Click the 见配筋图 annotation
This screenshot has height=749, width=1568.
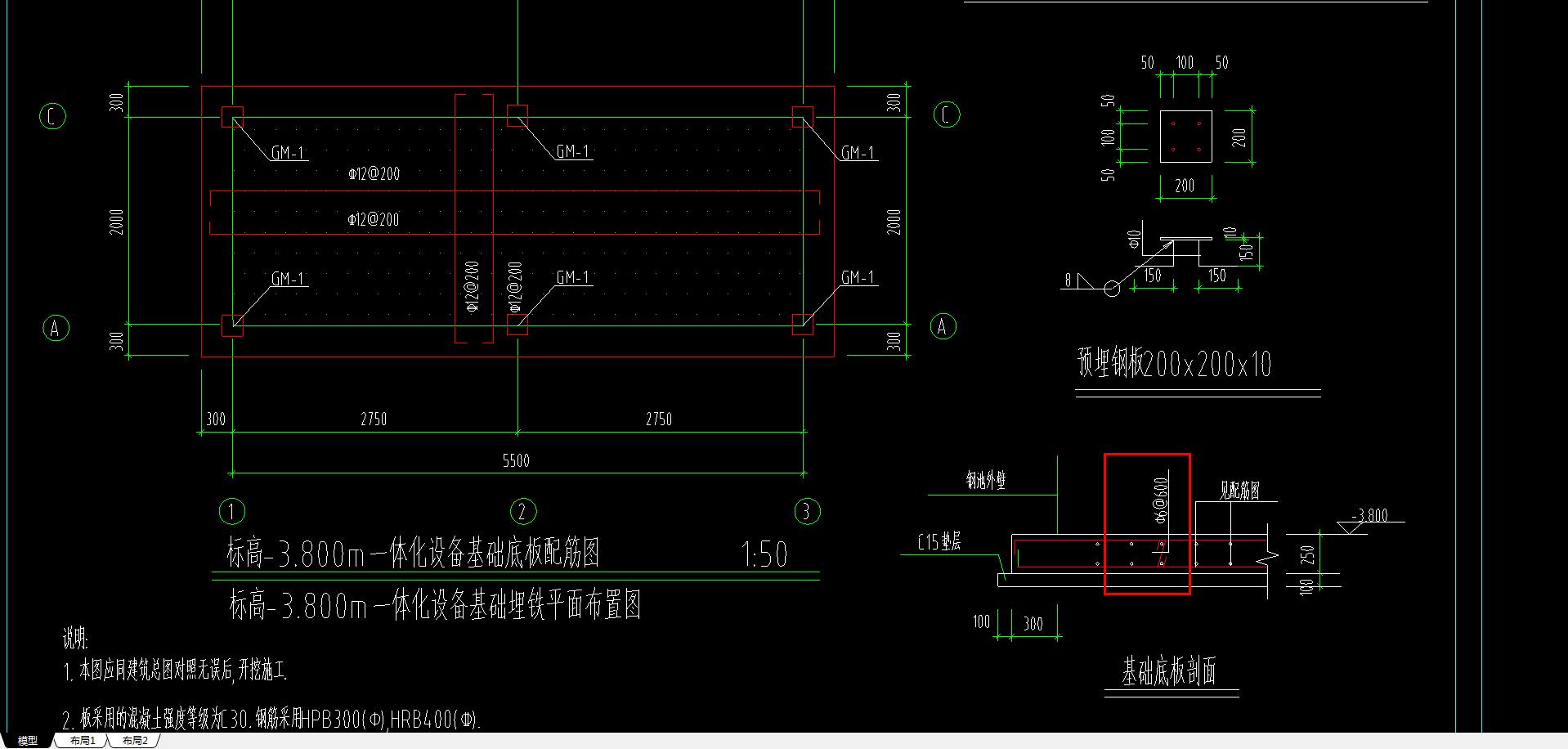pyautogui.click(x=1239, y=491)
